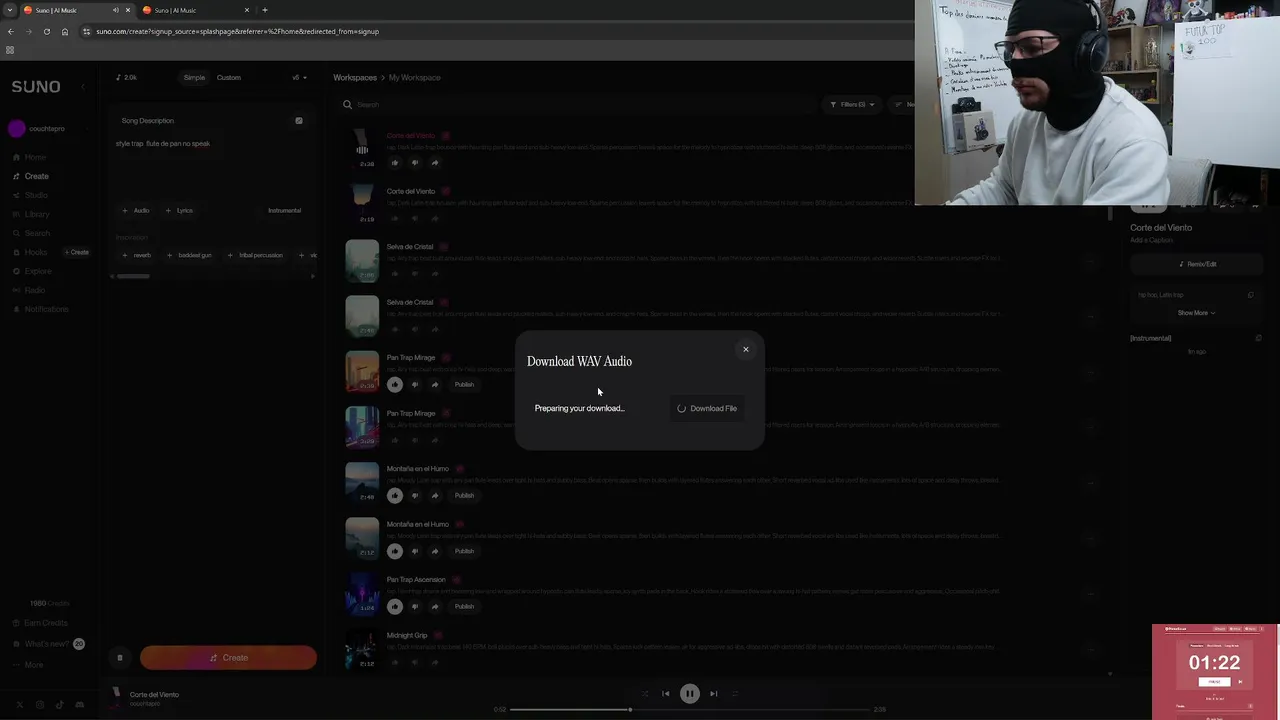Image resolution: width=1280 pixels, height=720 pixels.
Task: Copy the hip hop, Latin trap style text
Action: (x=1250, y=295)
